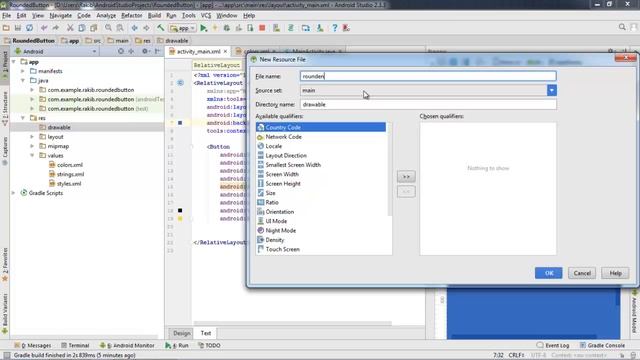Open the Event Log panel
Image resolution: width=640 pixels, height=360 pixels.
click(553, 345)
